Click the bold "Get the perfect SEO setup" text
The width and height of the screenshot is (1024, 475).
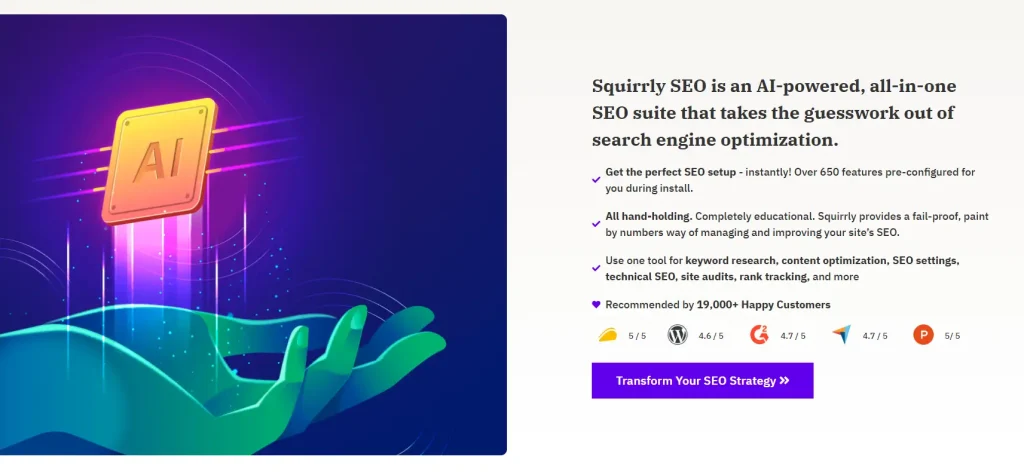672,172
